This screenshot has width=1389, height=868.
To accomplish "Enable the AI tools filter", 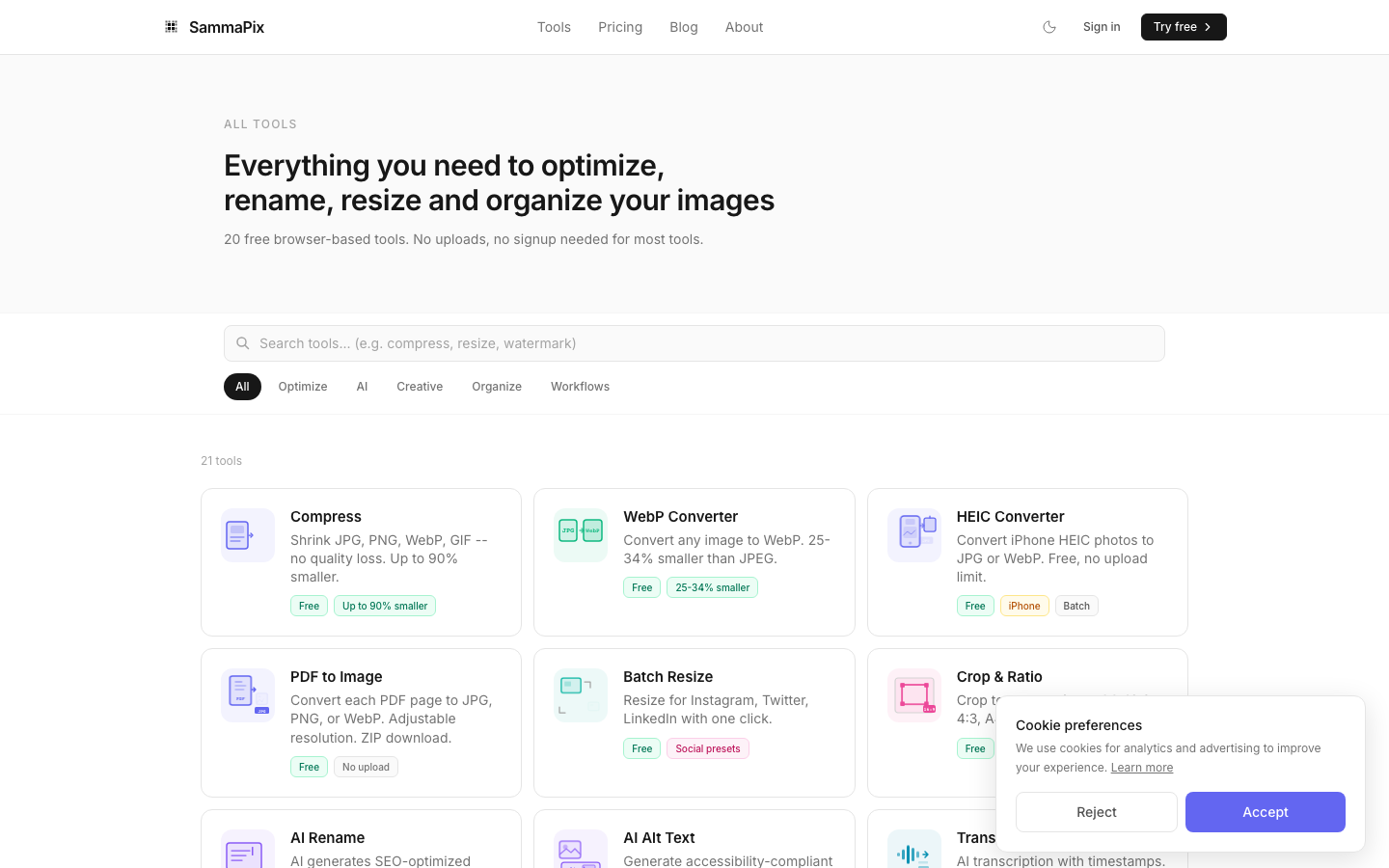I will click(x=362, y=386).
